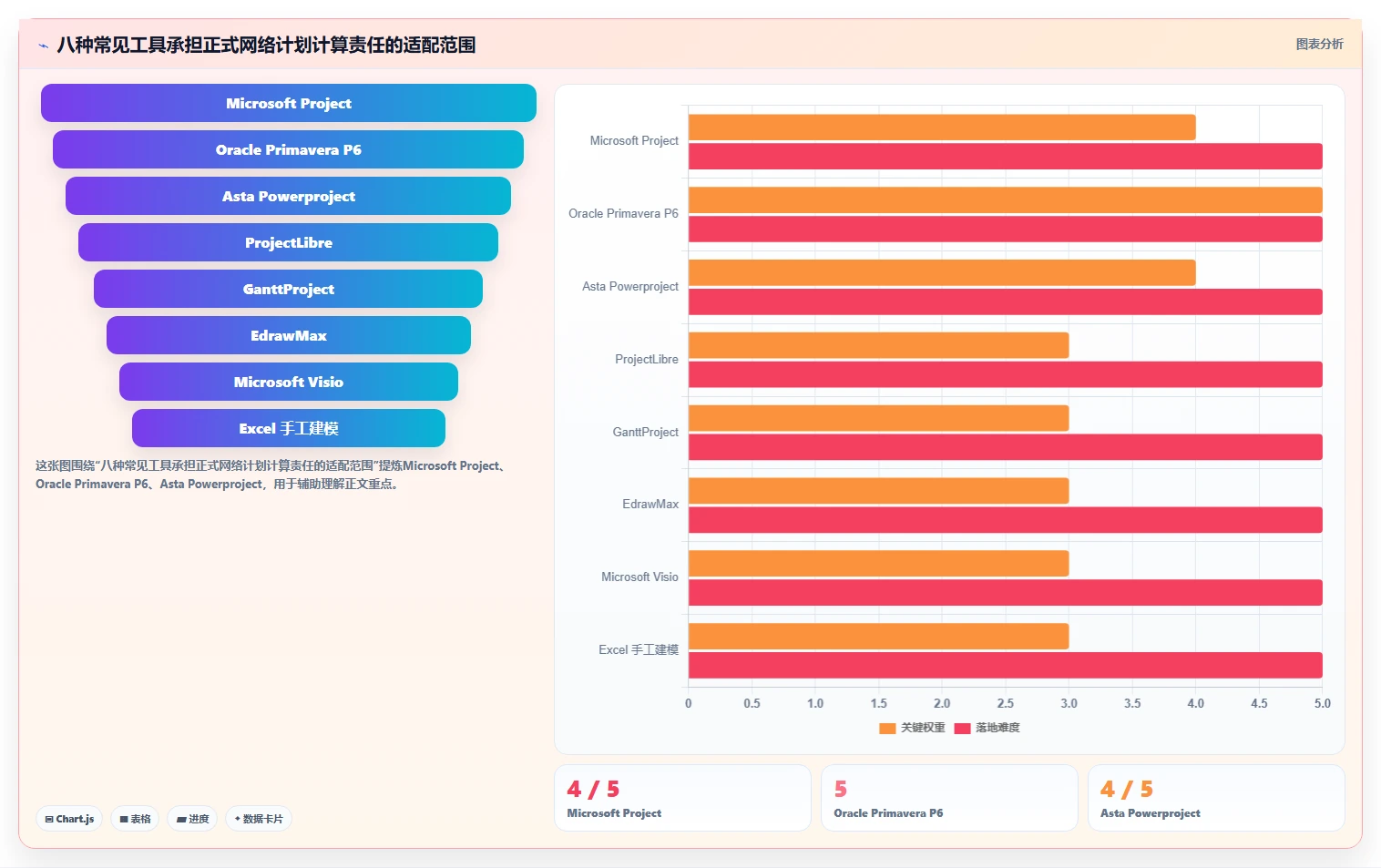Click Oracle Primavera P6 red bar
1381x868 pixels.
click(x=1006, y=230)
